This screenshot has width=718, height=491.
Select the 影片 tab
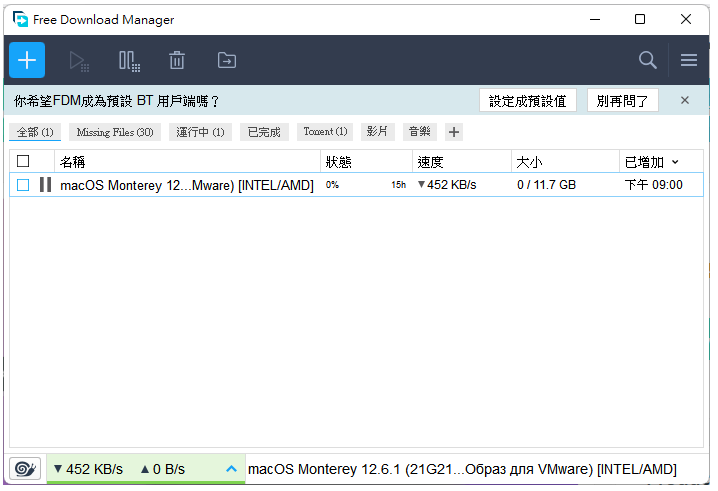[377, 132]
